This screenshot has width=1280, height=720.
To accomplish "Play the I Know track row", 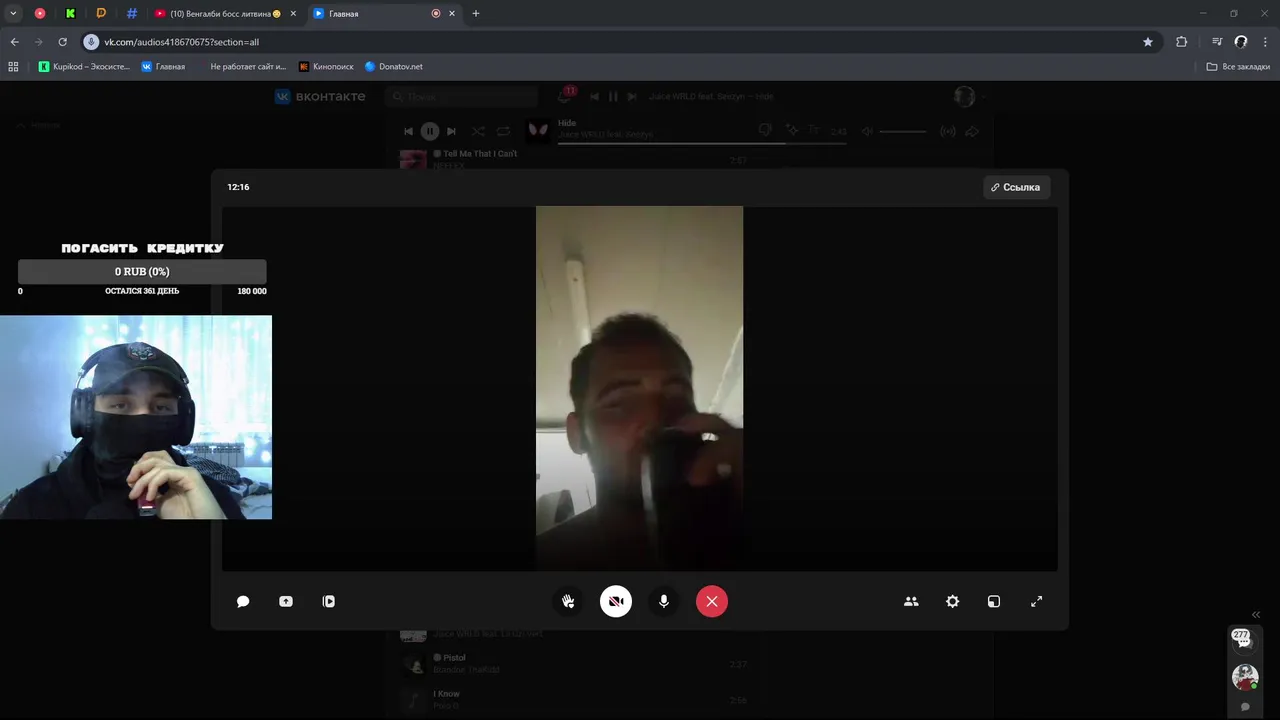I will pos(573,700).
